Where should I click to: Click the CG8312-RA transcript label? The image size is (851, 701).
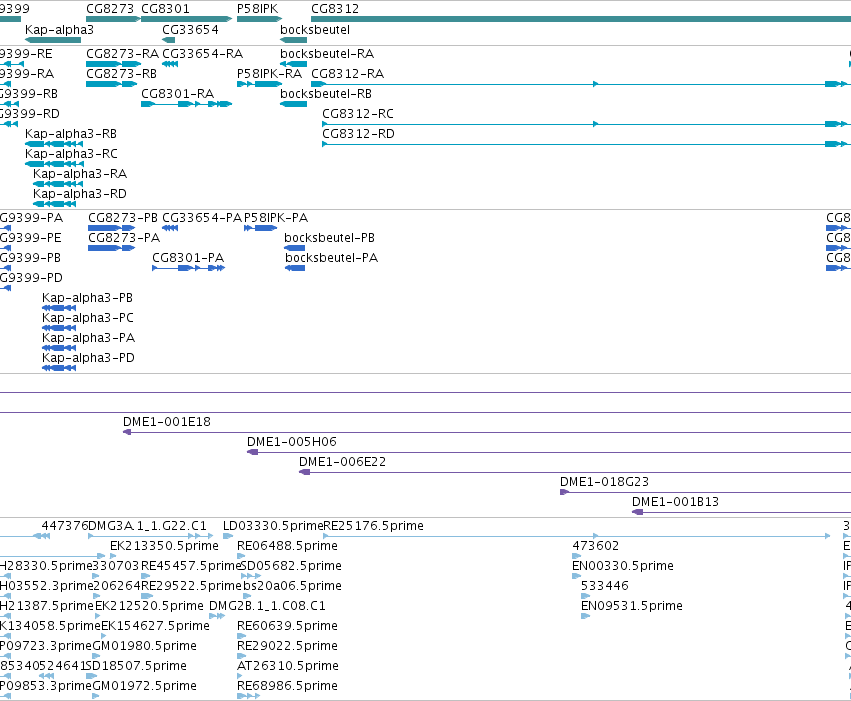[x=347, y=74]
